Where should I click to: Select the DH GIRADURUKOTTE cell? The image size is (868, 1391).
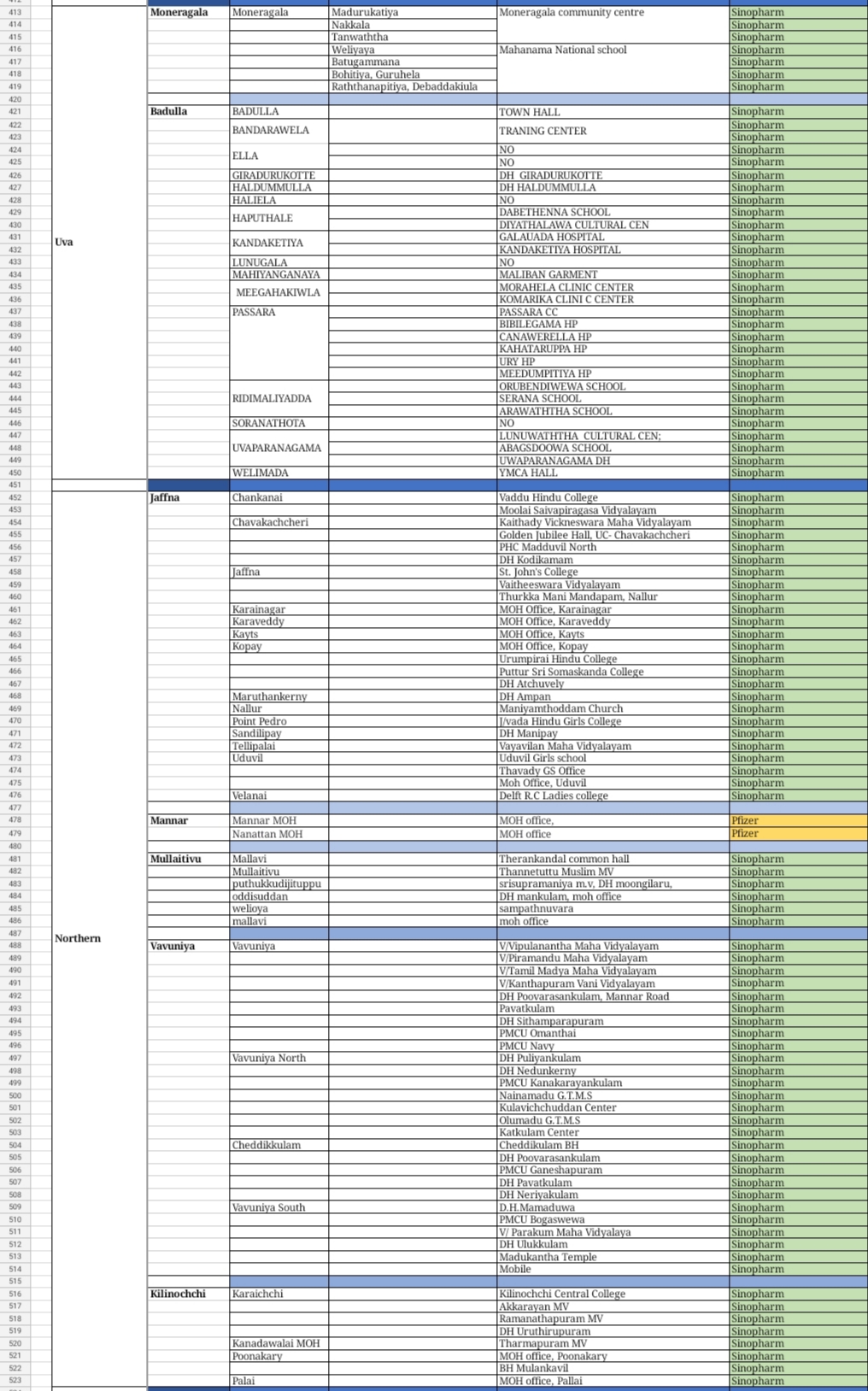[x=613, y=175]
